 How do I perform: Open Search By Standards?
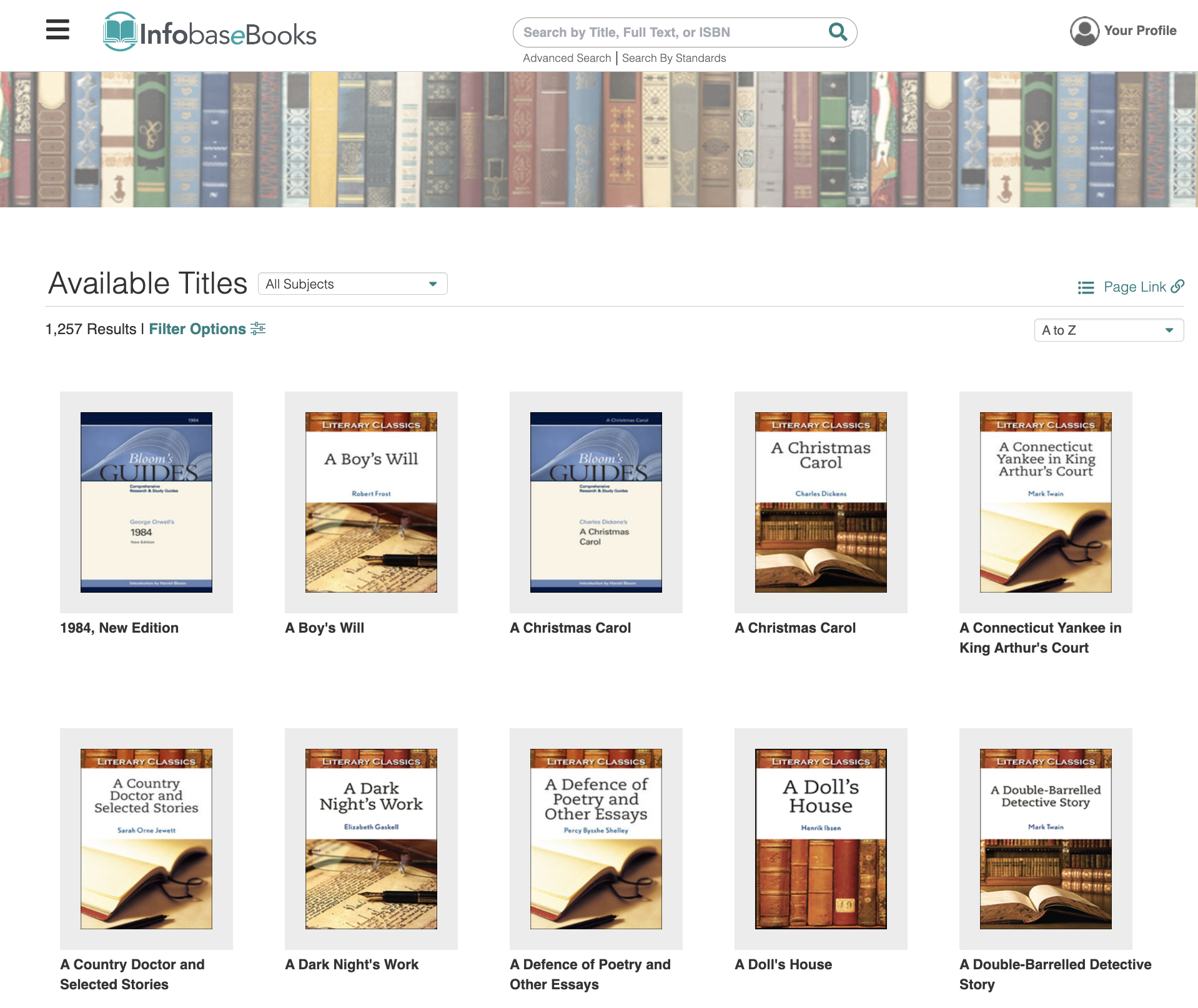pyautogui.click(x=674, y=58)
